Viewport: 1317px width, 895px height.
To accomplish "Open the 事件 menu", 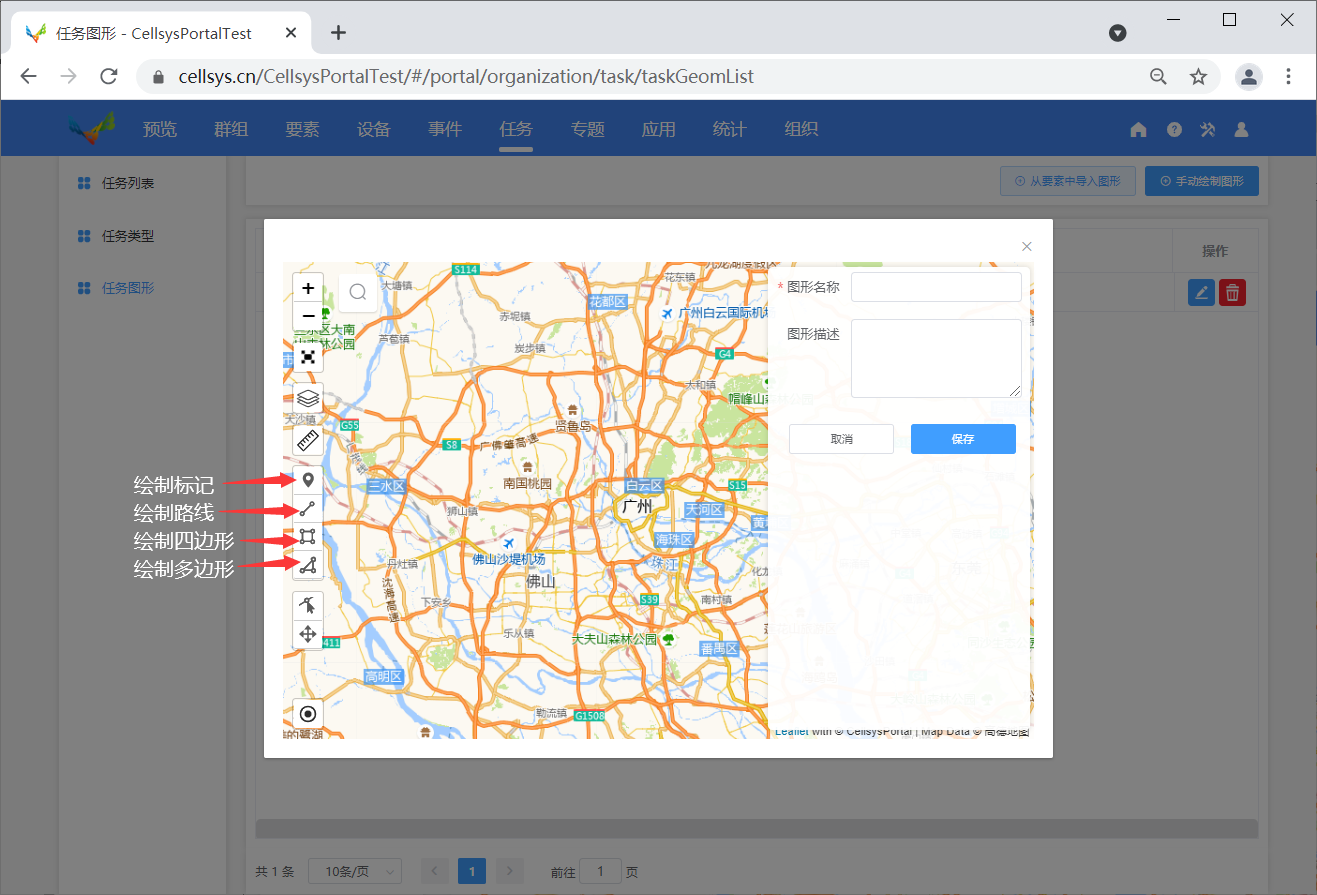I will 445,129.
